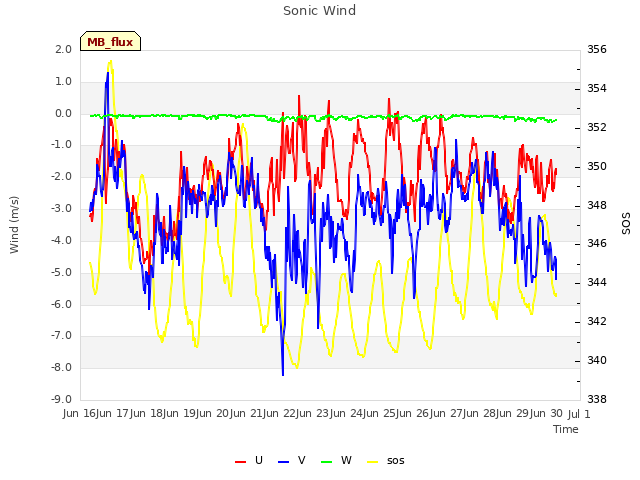Viewport: 640px width, 480px height.
Task: Click the 346 SOS axis value
Action: tap(597, 244)
